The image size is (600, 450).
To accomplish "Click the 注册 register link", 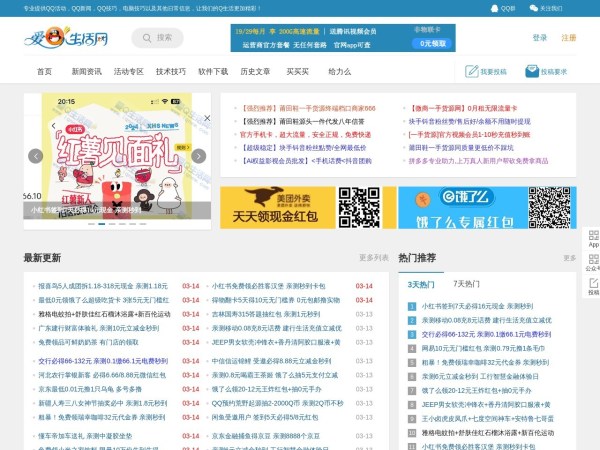I will coord(568,38).
